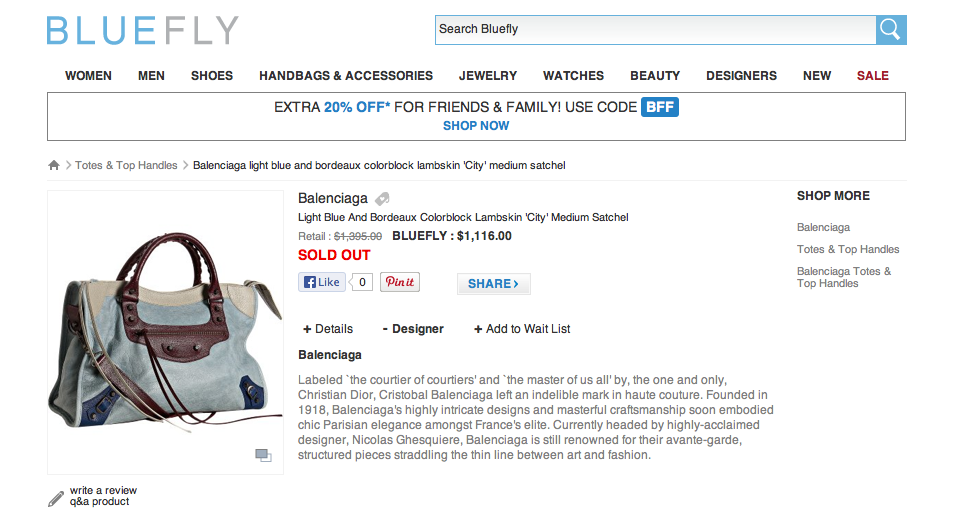Like the product on Facebook
Viewport: 954px width, 526px height.
[322, 282]
